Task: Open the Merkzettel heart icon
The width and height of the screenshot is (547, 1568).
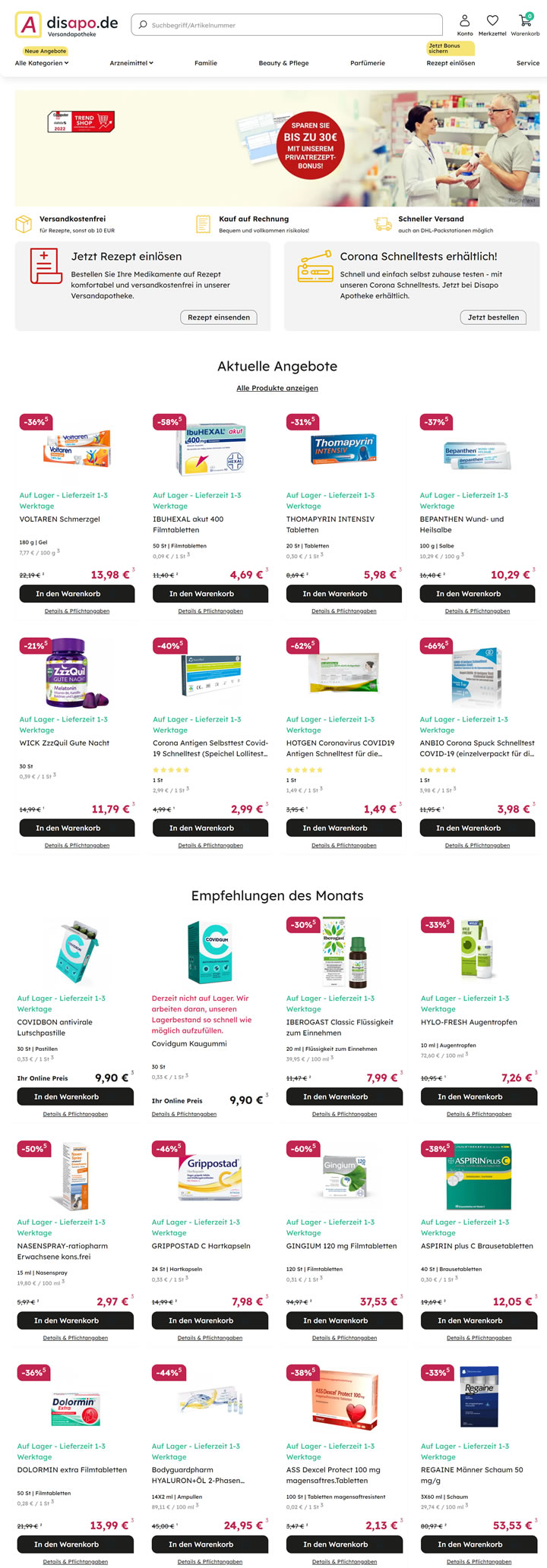Action: (x=492, y=21)
